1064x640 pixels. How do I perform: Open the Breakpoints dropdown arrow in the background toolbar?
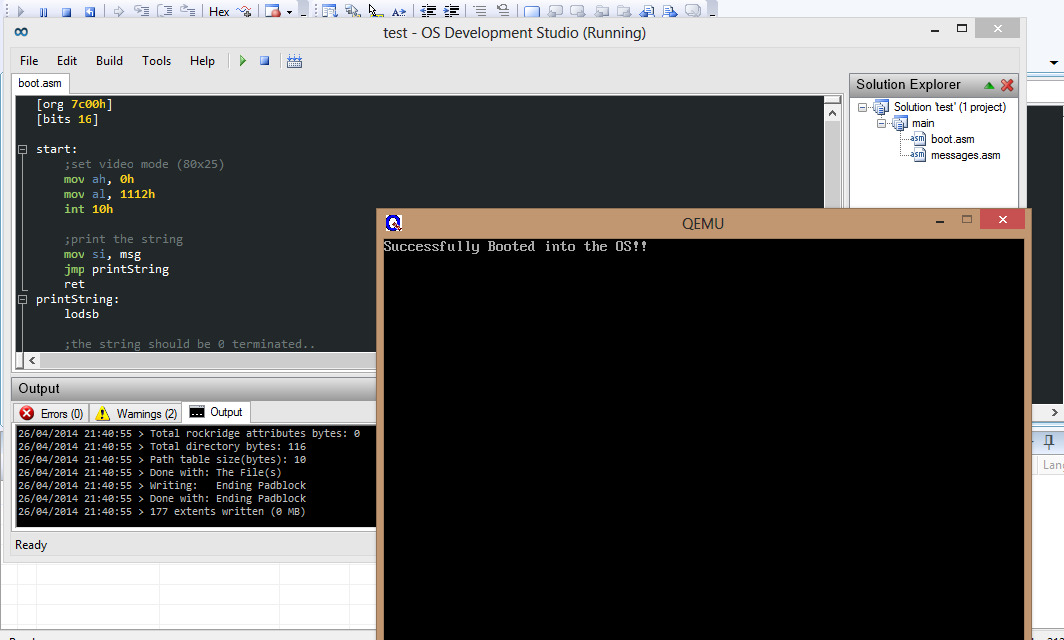click(x=289, y=12)
